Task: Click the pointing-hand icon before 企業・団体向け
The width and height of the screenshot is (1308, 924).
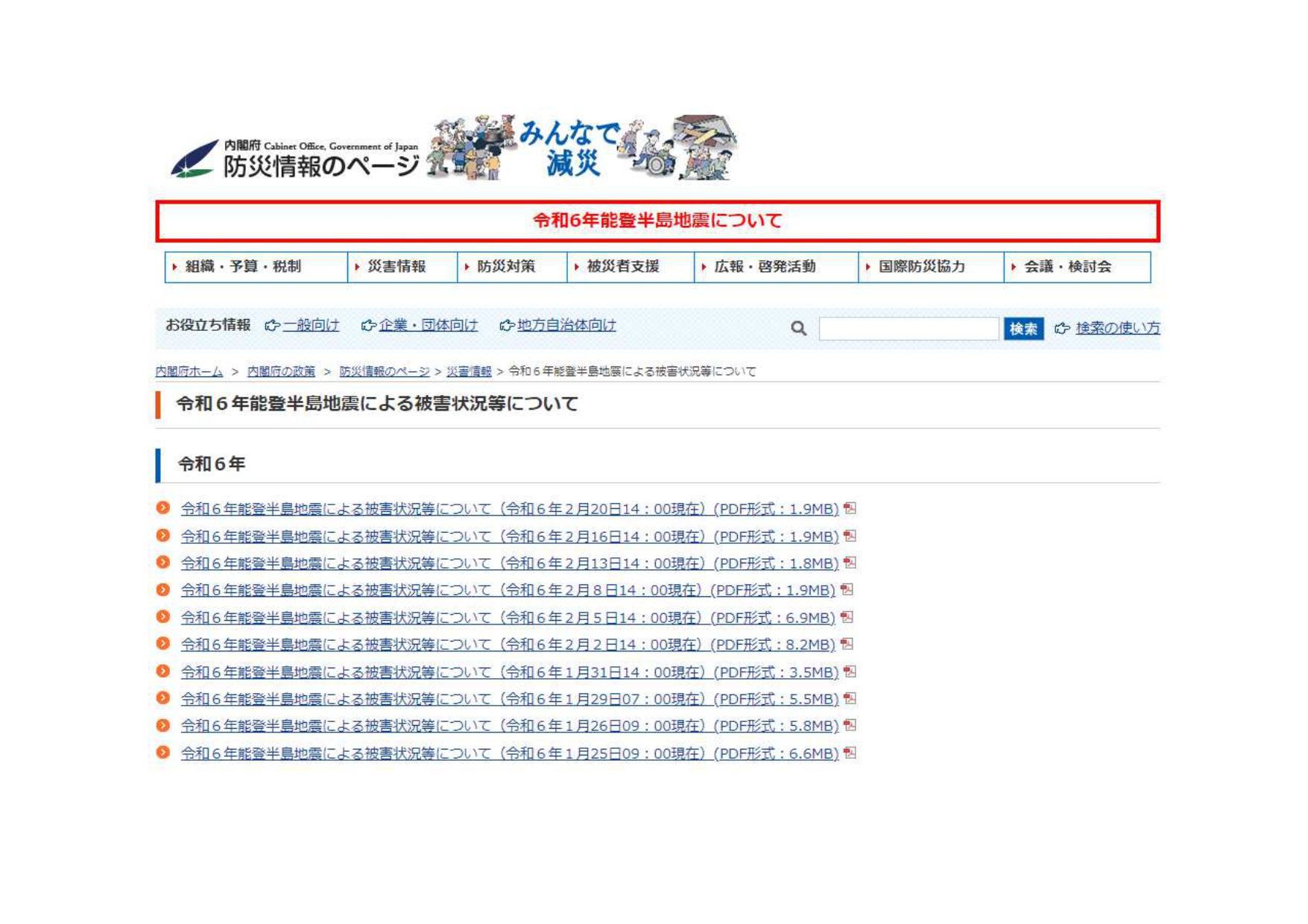Action: tap(369, 326)
